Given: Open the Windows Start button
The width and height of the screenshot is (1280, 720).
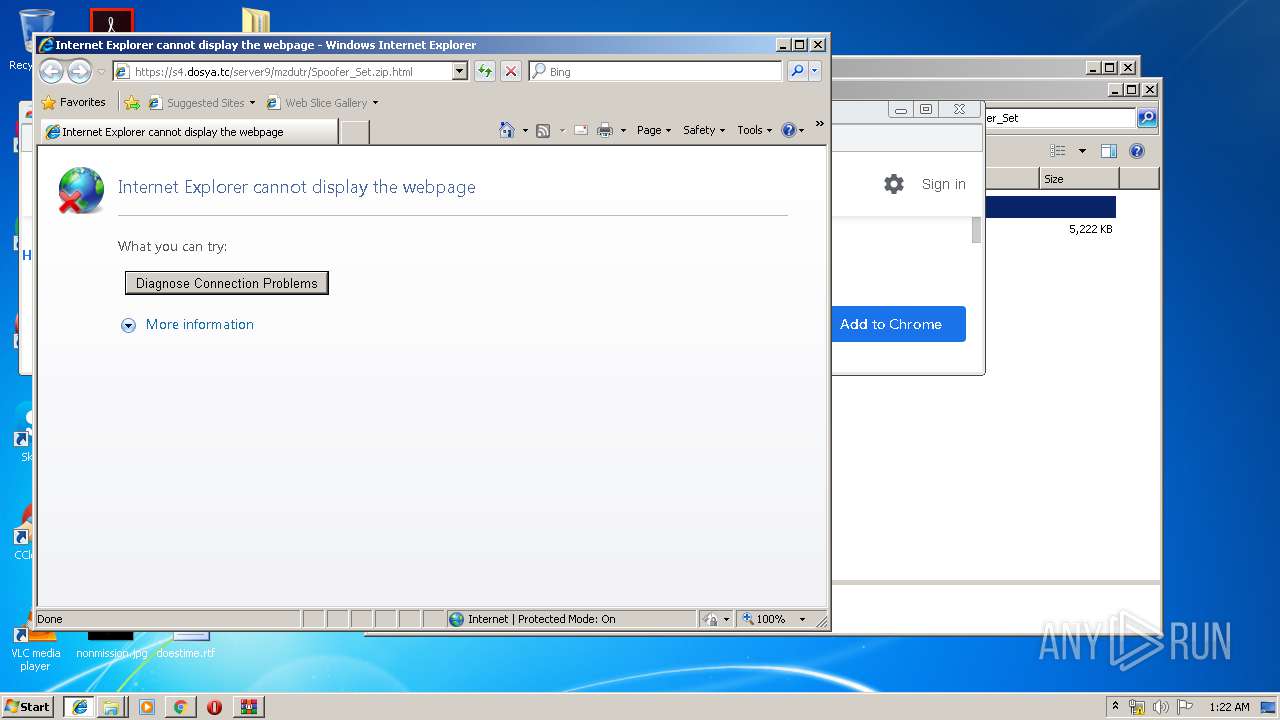Looking at the screenshot, I should click(28, 706).
